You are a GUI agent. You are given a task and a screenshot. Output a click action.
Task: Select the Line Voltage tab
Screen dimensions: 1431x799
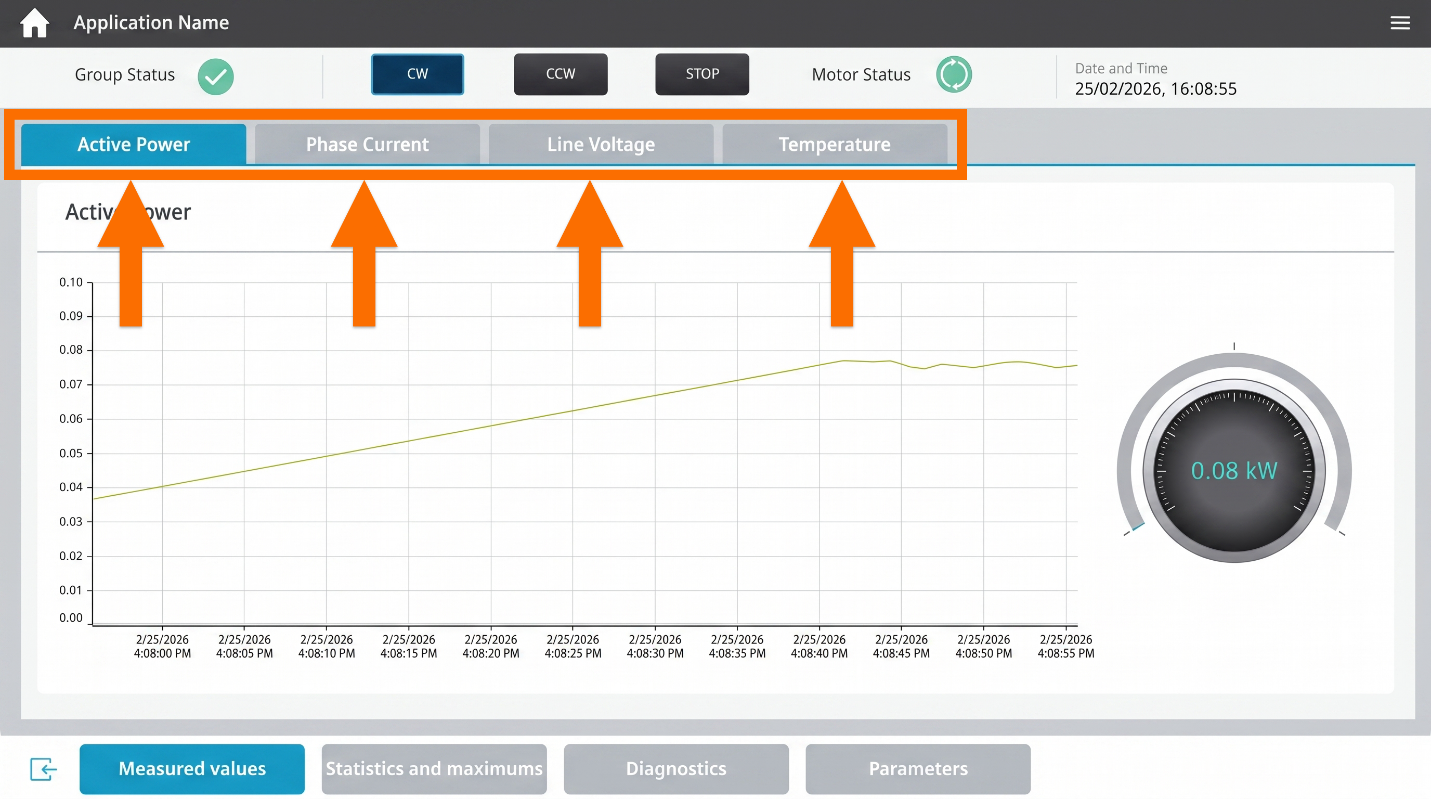tap(601, 144)
